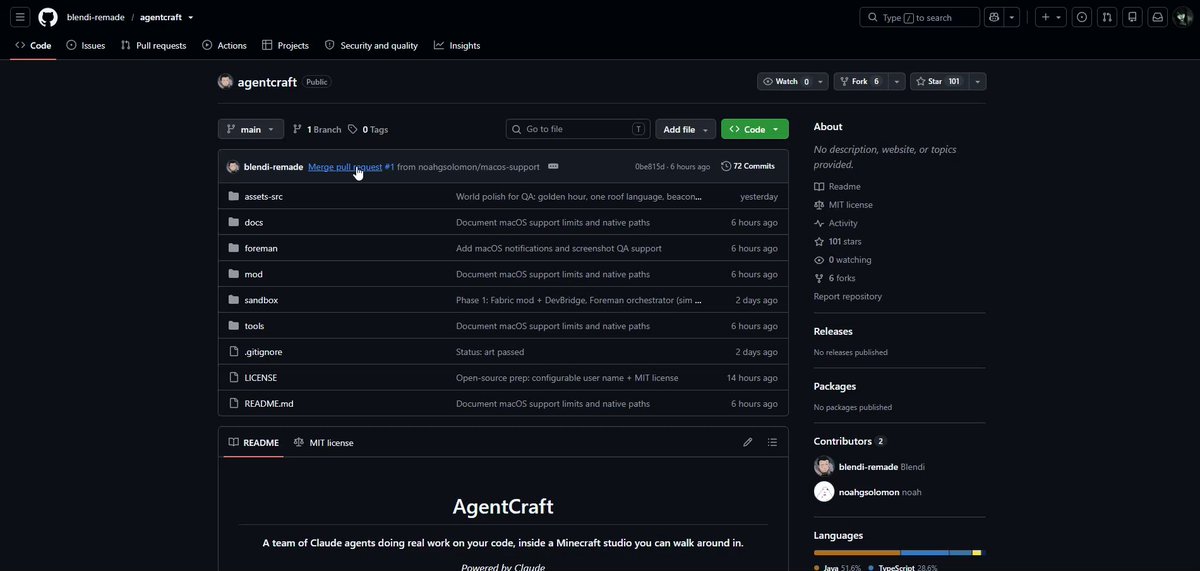1200x571 pixels.
Task: Open the Fork options dropdown arrow
Action: pyautogui.click(x=896, y=81)
